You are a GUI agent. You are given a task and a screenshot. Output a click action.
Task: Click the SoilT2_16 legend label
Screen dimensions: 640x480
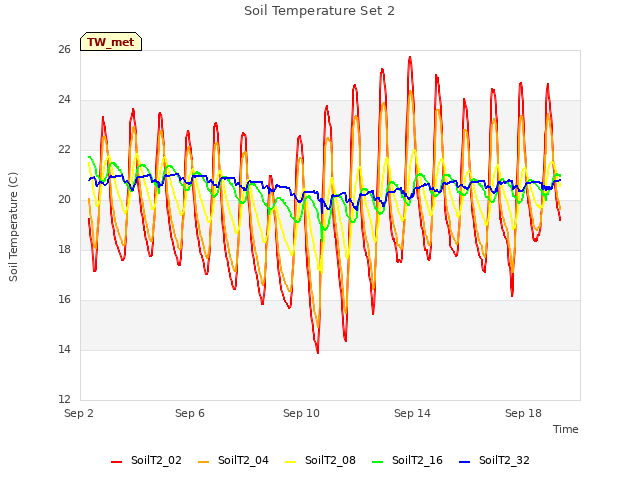[417, 460]
